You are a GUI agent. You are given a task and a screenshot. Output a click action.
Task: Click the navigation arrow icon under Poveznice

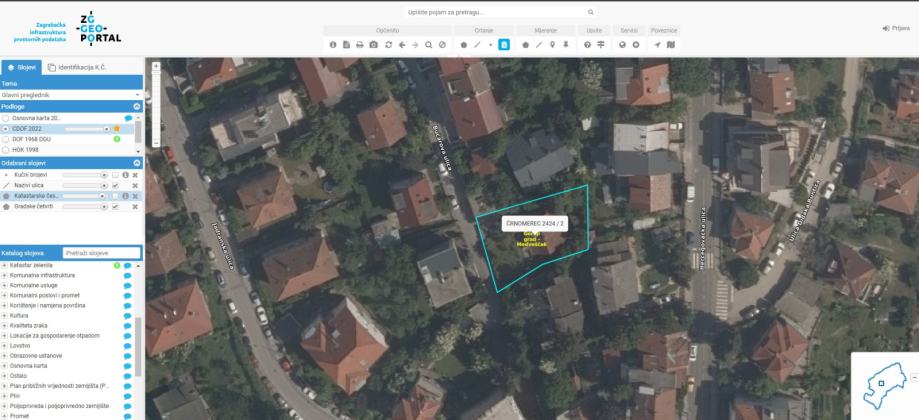click(x=657, y=45)
